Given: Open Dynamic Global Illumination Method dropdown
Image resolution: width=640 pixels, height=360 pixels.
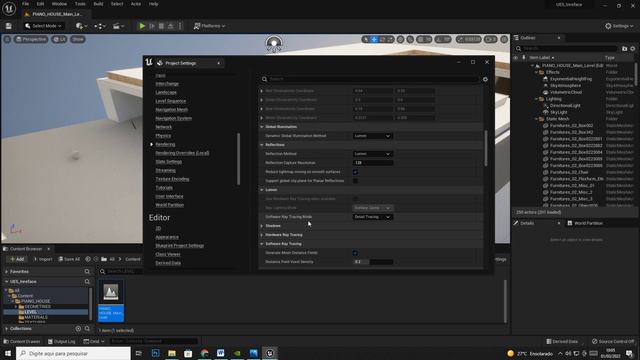Looking at the screenshot, I should tap(373, 136).
